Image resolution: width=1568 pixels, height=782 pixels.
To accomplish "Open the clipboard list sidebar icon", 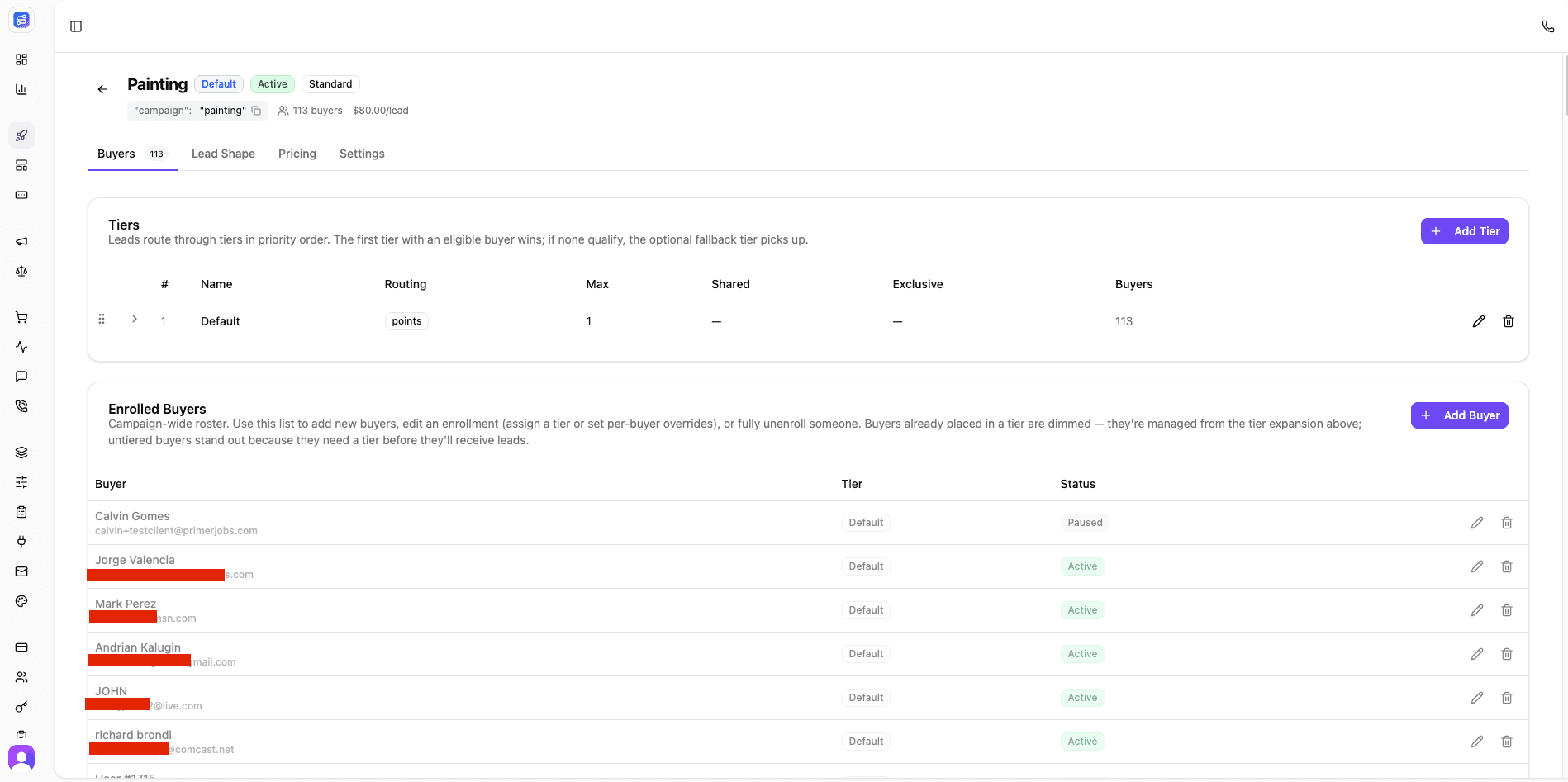I will coord(21,512).
